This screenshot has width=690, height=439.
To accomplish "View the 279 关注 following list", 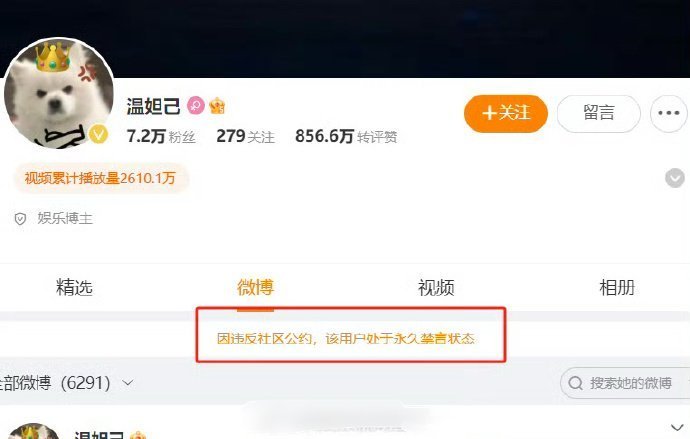I will click(246, 136).
